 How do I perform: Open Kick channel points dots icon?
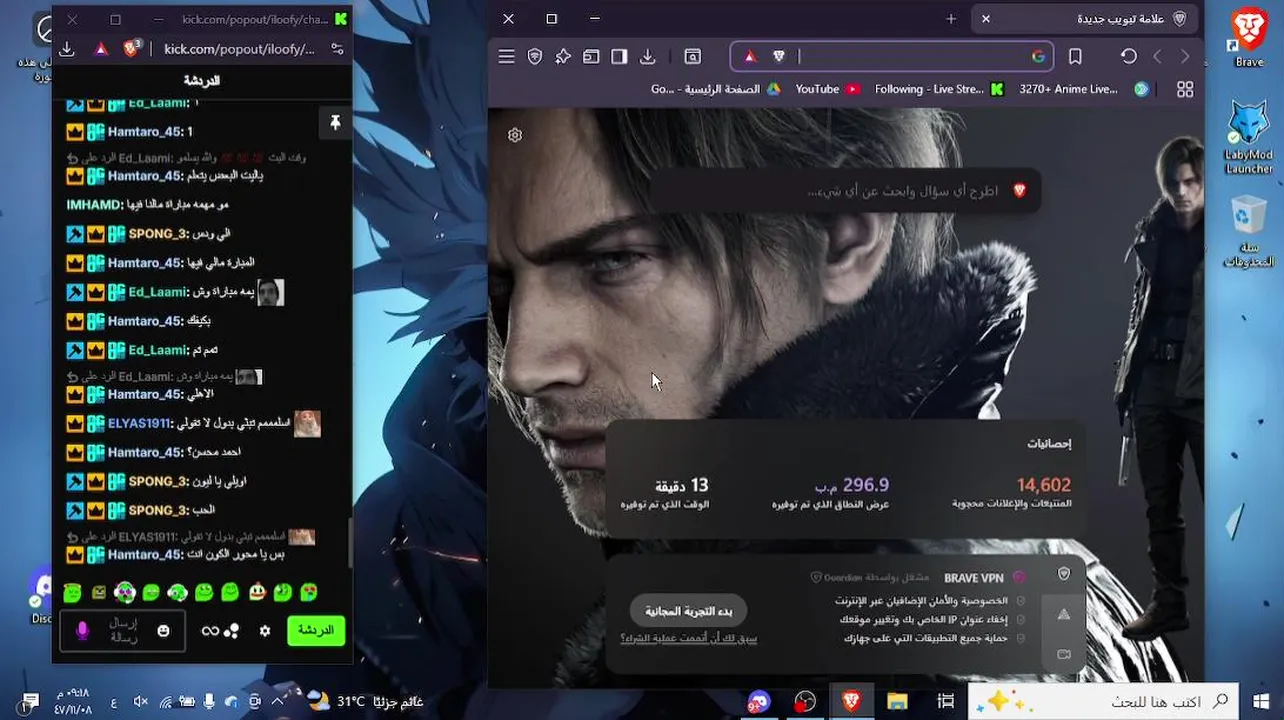[231, 631]
